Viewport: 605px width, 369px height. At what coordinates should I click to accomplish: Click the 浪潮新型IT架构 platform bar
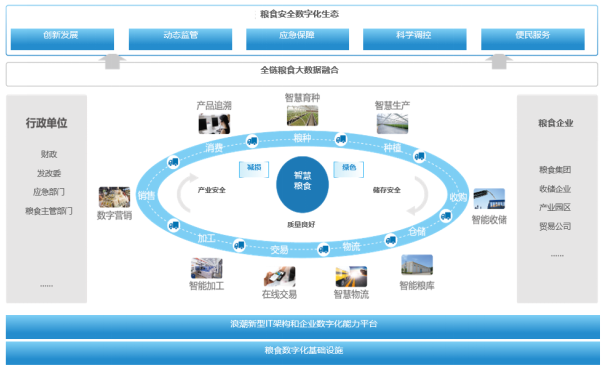(303, 327)
